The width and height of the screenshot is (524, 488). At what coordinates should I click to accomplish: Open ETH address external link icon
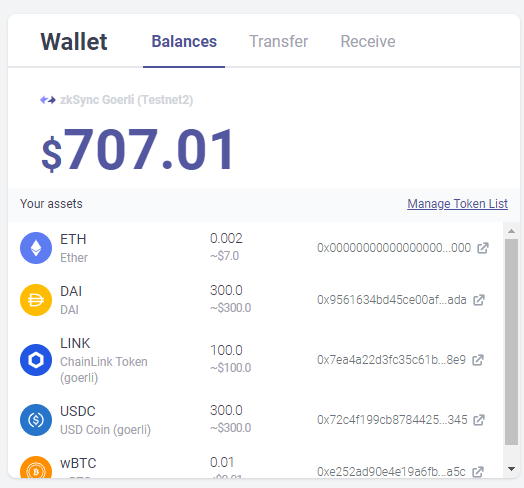click(483, 248)
